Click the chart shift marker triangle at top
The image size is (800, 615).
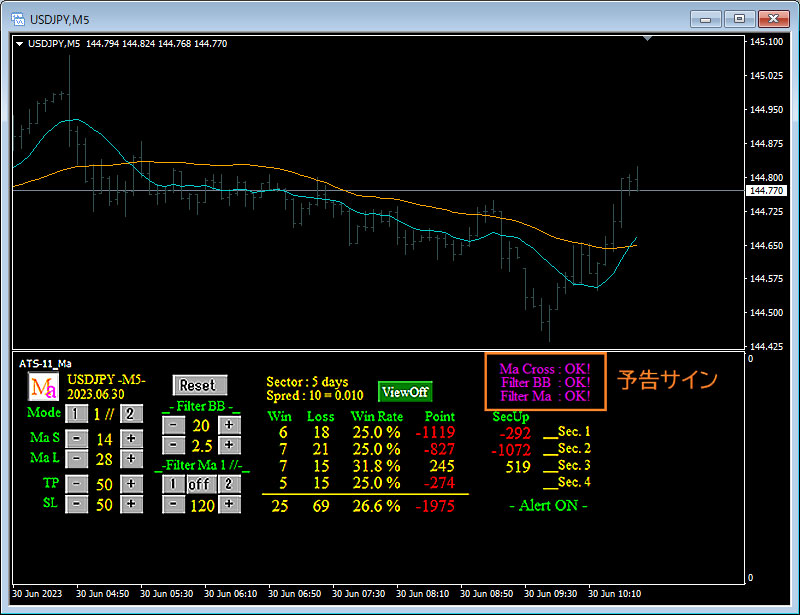(647, 38)
